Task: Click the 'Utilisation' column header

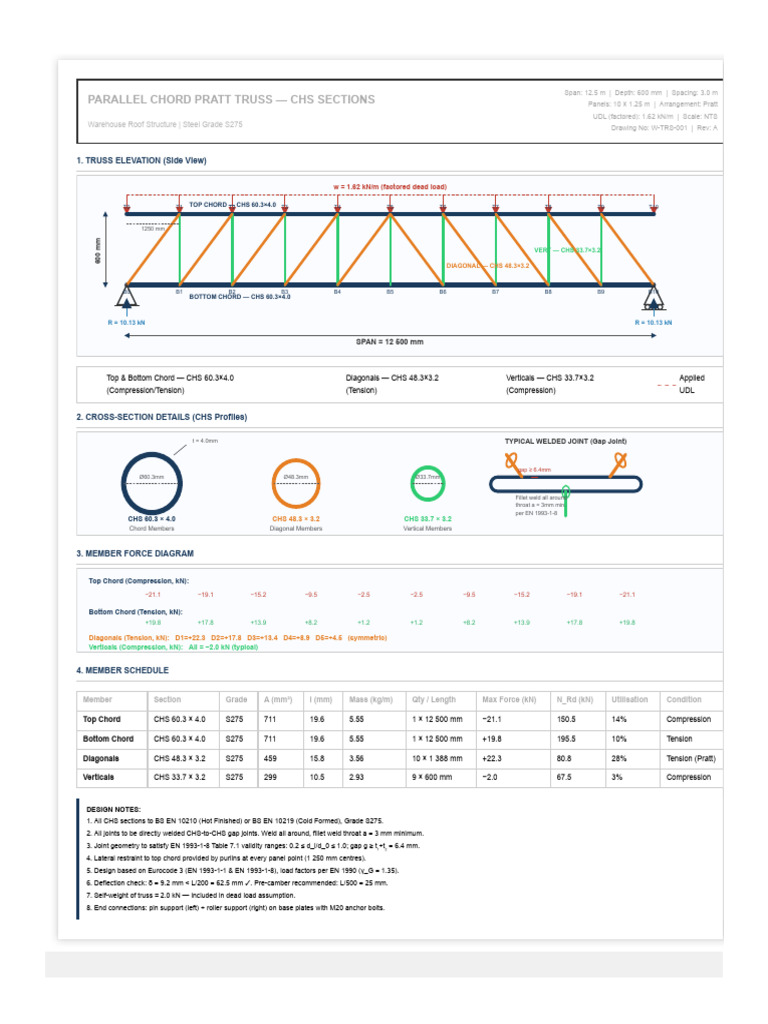Action: 630,699
